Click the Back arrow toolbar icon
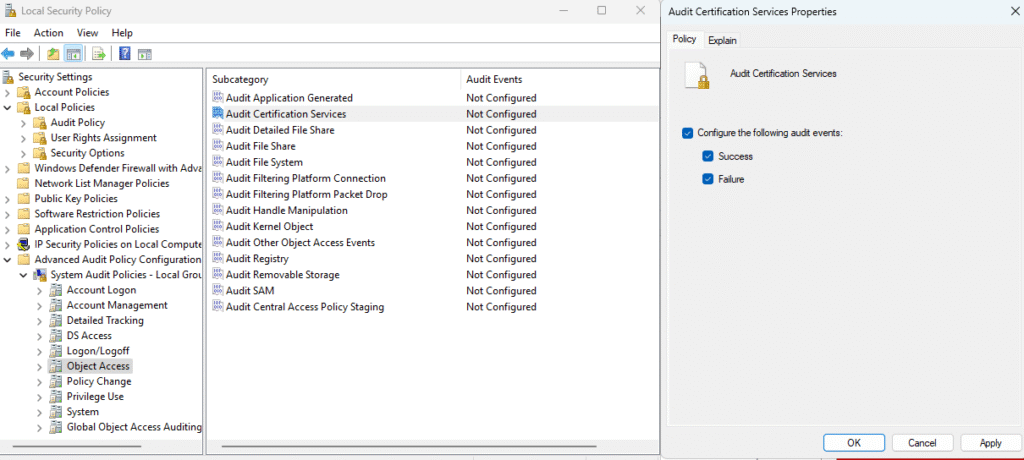 click(x=8, y=54)
